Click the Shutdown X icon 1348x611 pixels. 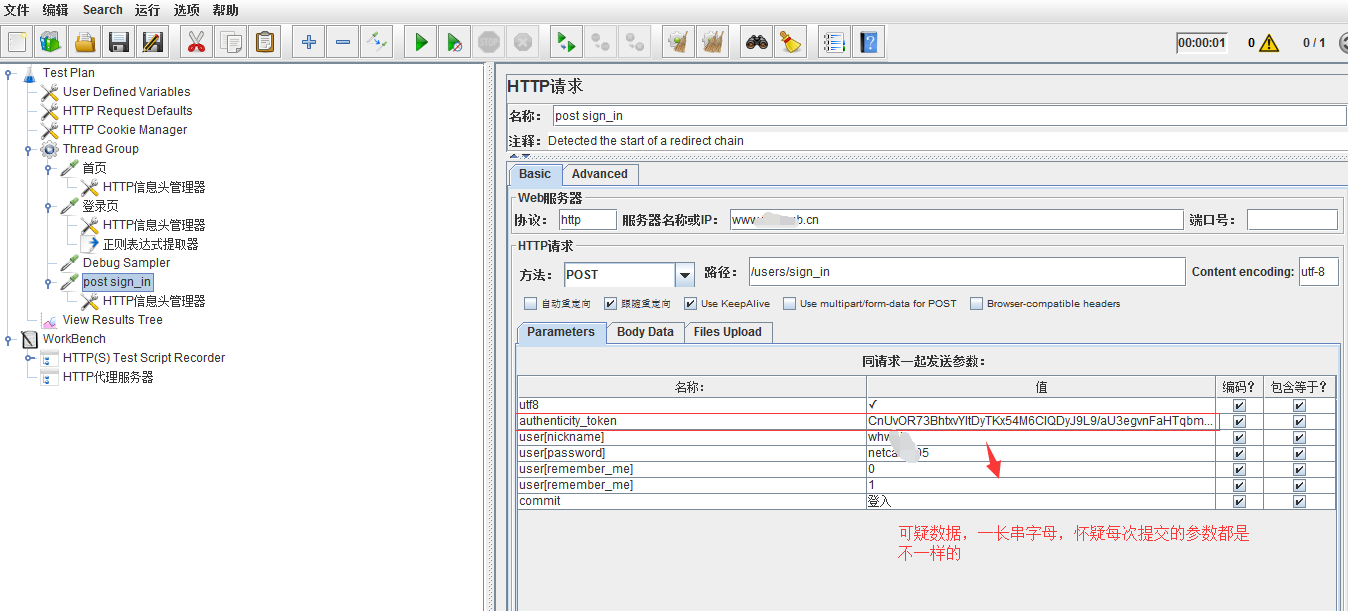pyautogui.click(x=523, y=42)
